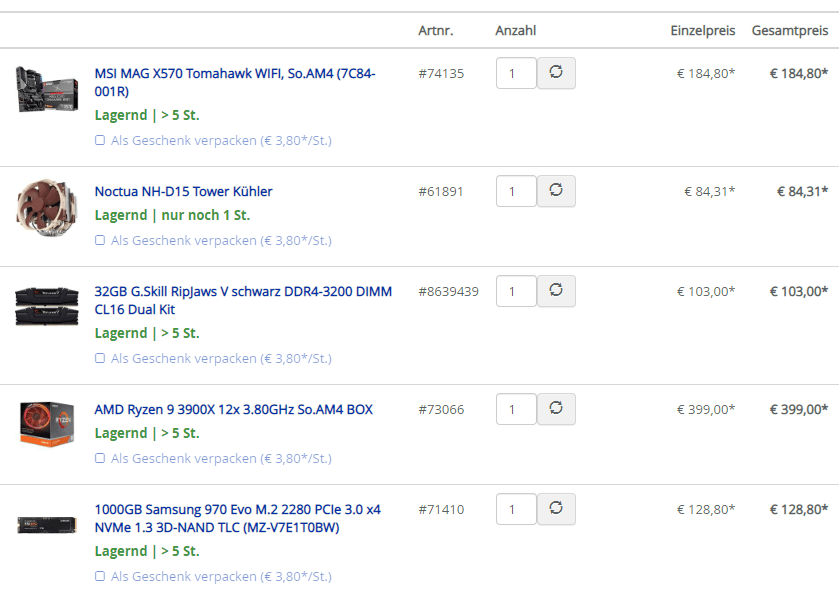Click the bold total price € 84,31*

[802, 191]
